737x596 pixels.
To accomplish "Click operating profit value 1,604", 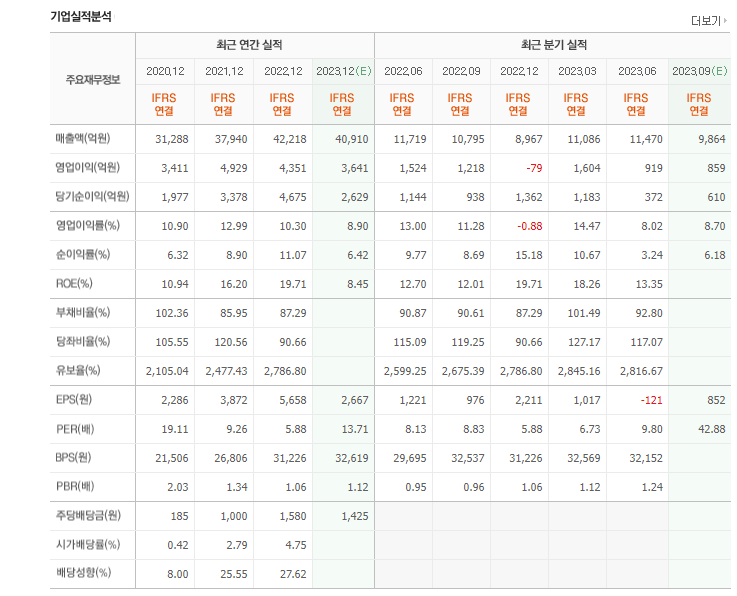I will (587, 168).
